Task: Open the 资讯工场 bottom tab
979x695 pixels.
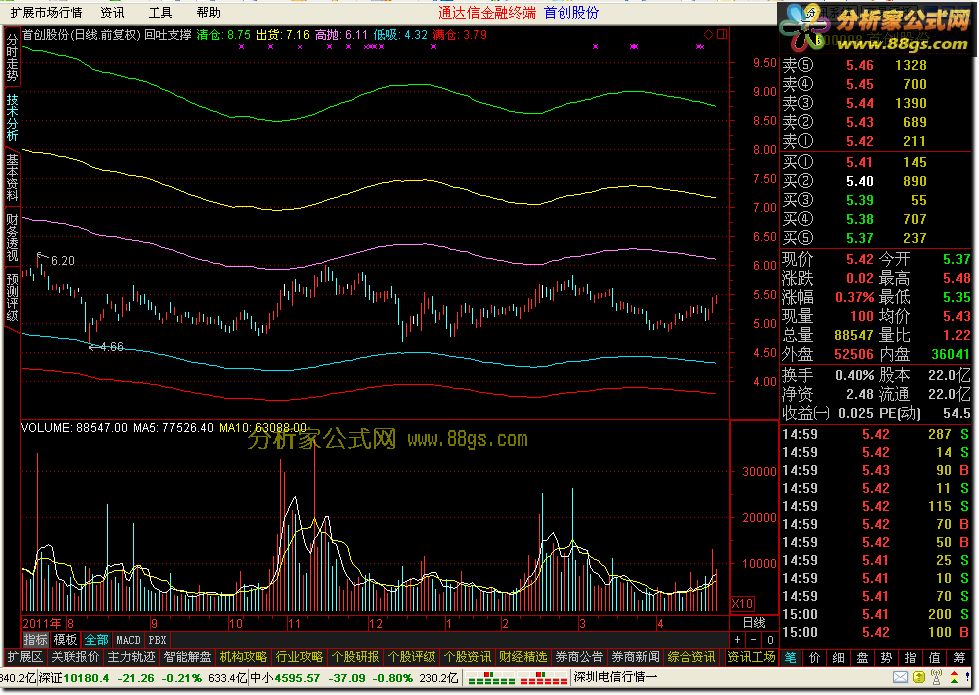Action: click(752, 657)
